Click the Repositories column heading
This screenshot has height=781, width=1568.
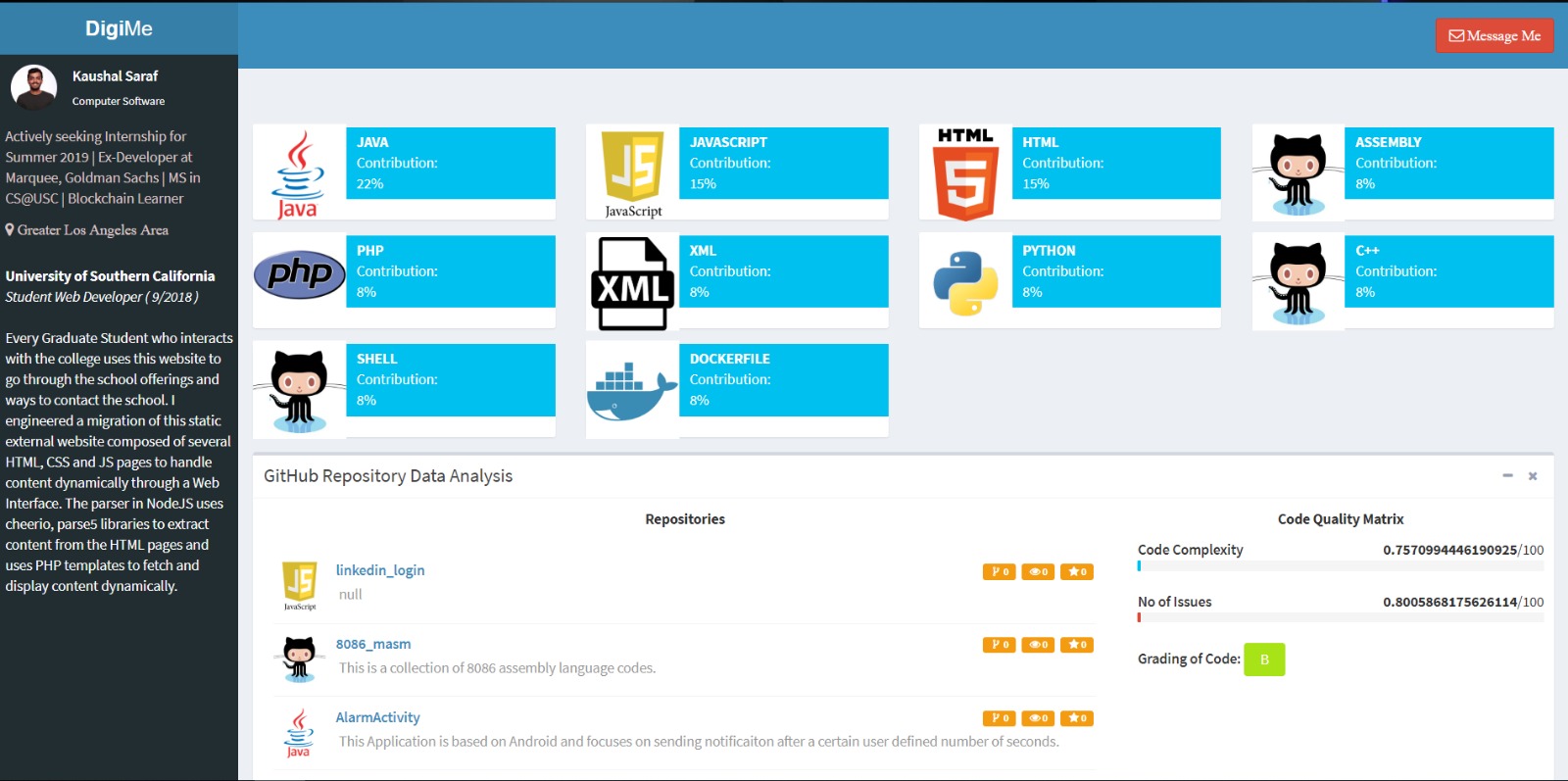[x=685, y=519]
